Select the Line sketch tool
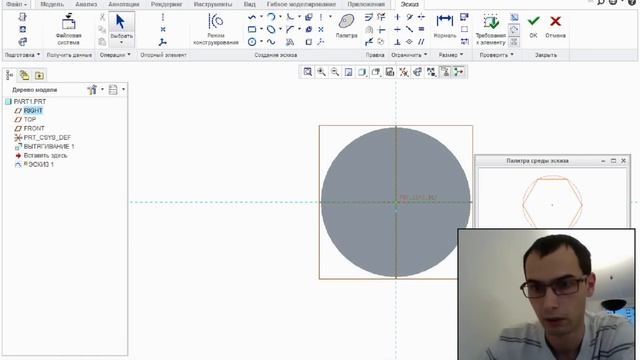The height and width of the screenshot is (360, 640). [252, 17]
